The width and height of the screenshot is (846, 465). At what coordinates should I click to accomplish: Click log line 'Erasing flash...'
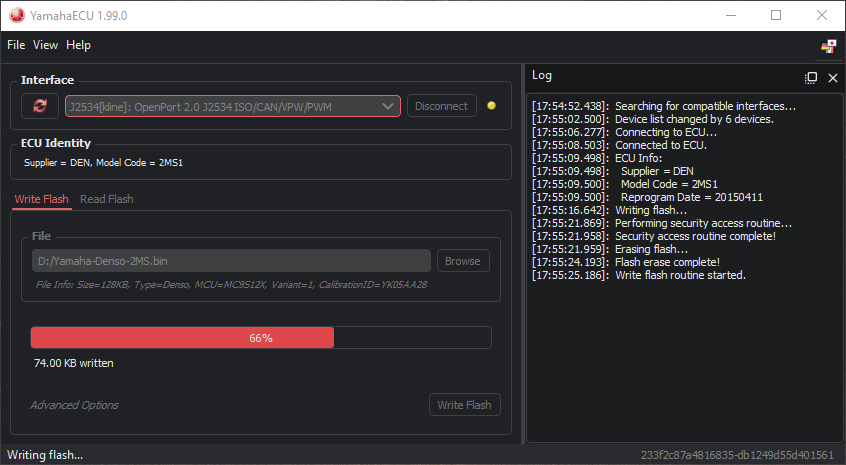click(610, 249)
